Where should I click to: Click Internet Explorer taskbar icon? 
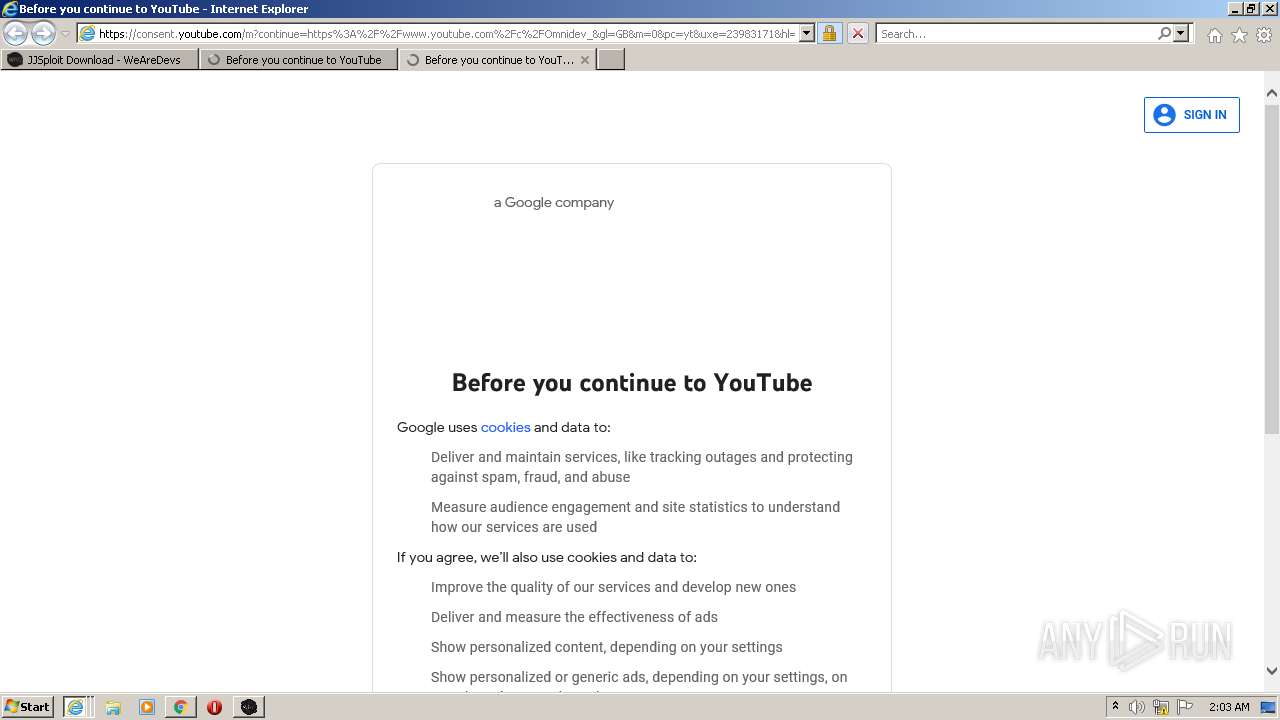click(x=76, y=707)
